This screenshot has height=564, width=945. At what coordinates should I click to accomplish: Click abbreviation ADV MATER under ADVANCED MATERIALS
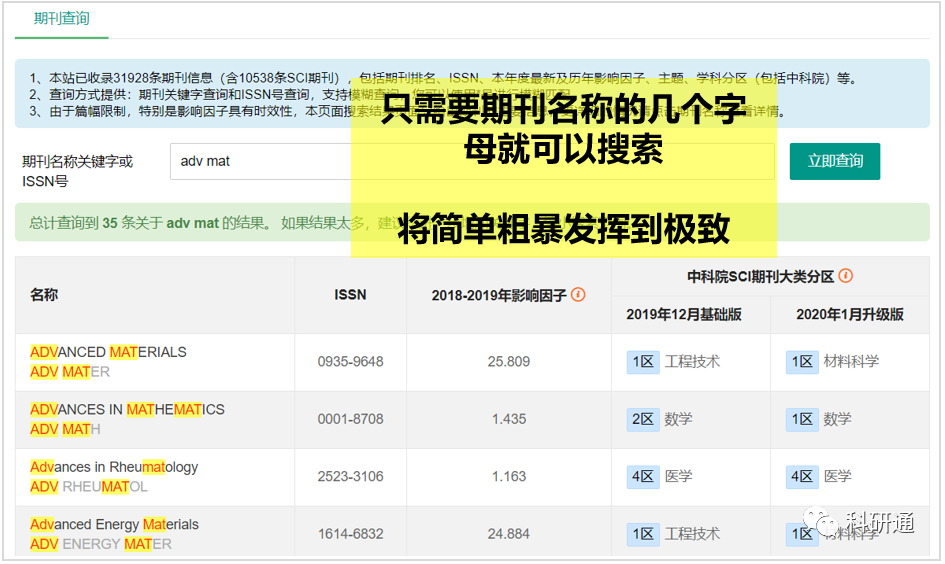[x=70, y=372]
